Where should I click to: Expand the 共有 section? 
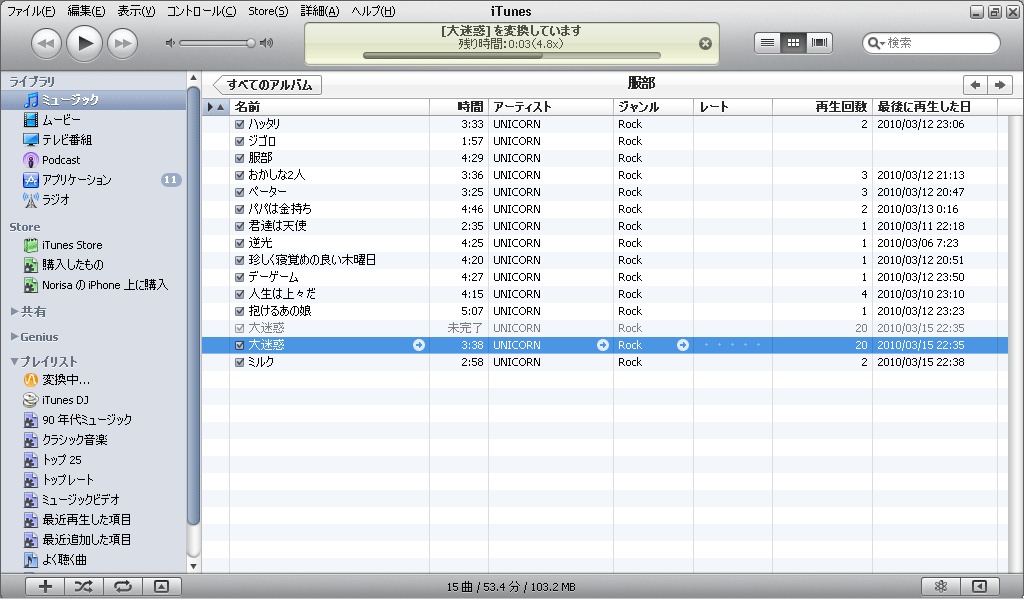pyautogui.click(x=14, y=311)
